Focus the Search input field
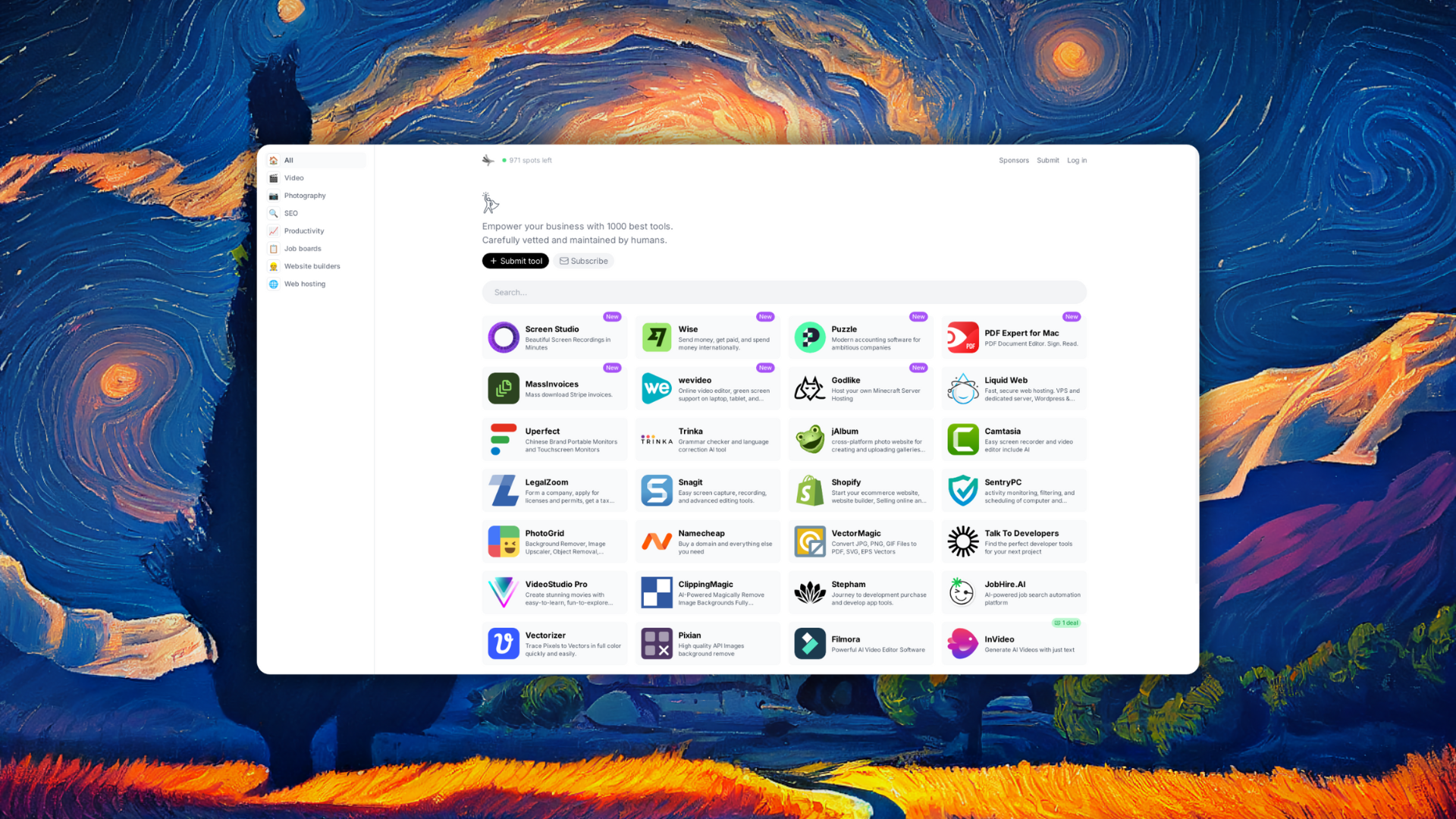The image size is (1456, 819). 784,292
